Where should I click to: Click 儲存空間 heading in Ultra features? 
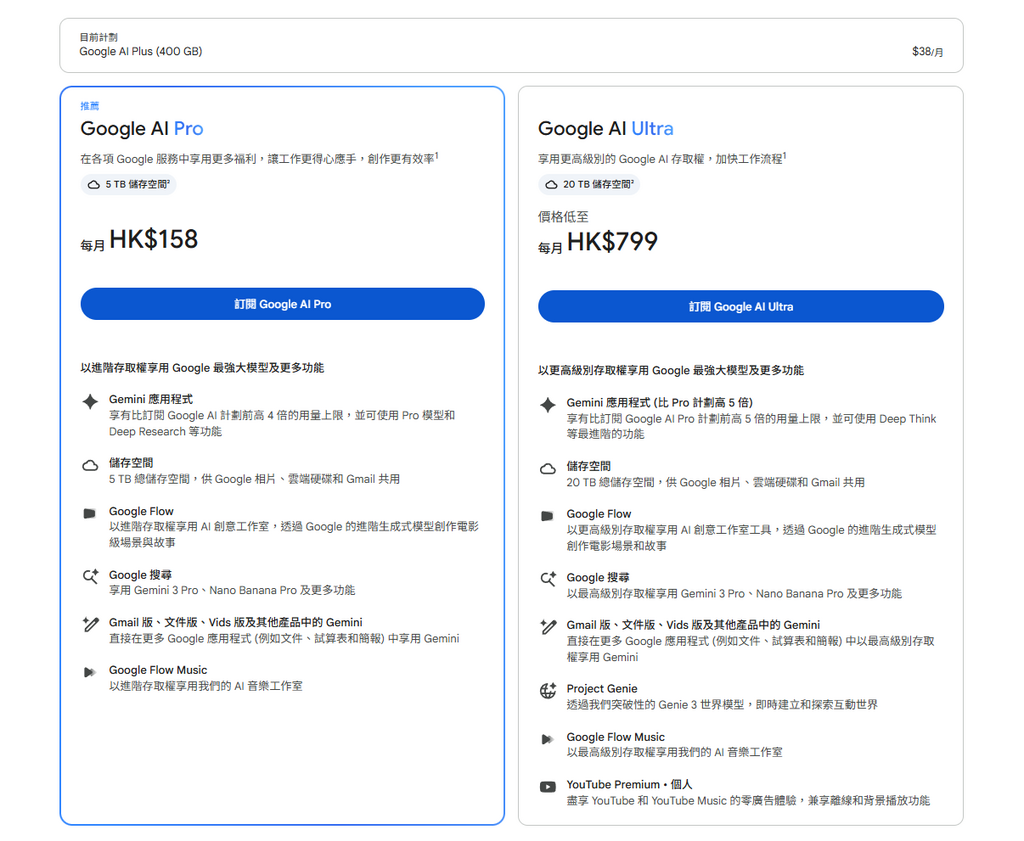(588, 466)
